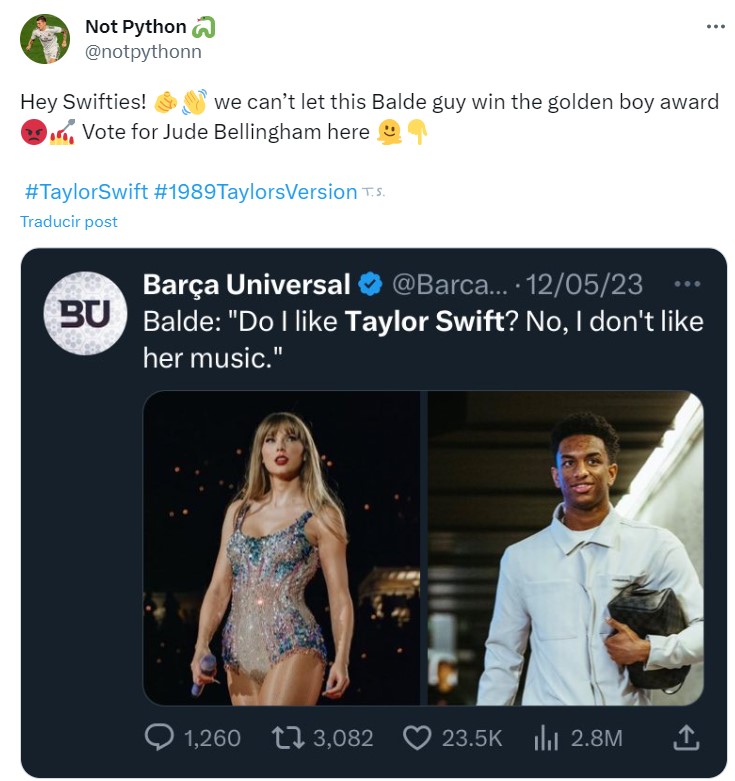Image resolution: width=735 pixels, height=781 pixels.
Task: Open the Not Python profile avatar
Action: tap(45, 39)
